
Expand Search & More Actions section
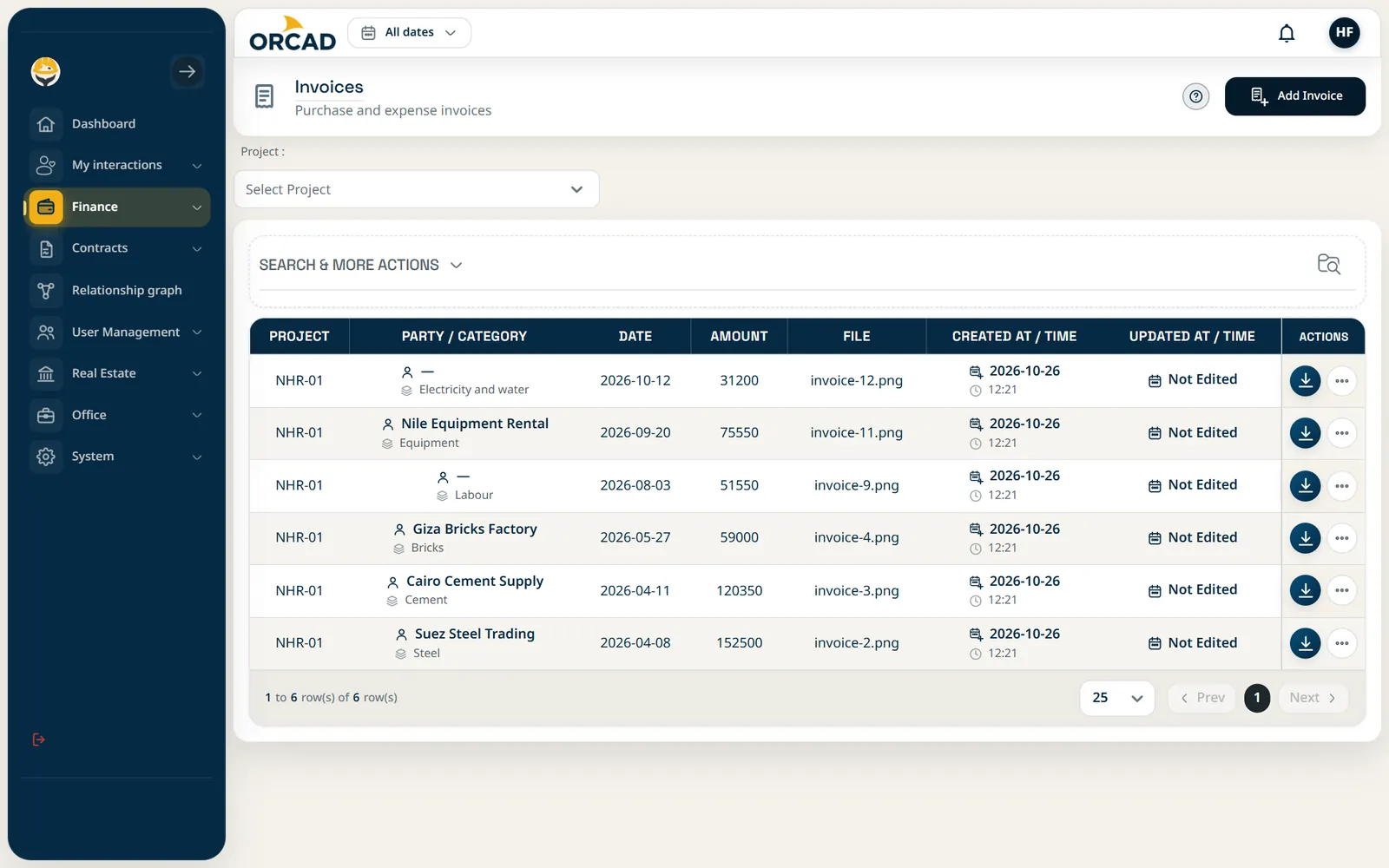coord(360,265)
